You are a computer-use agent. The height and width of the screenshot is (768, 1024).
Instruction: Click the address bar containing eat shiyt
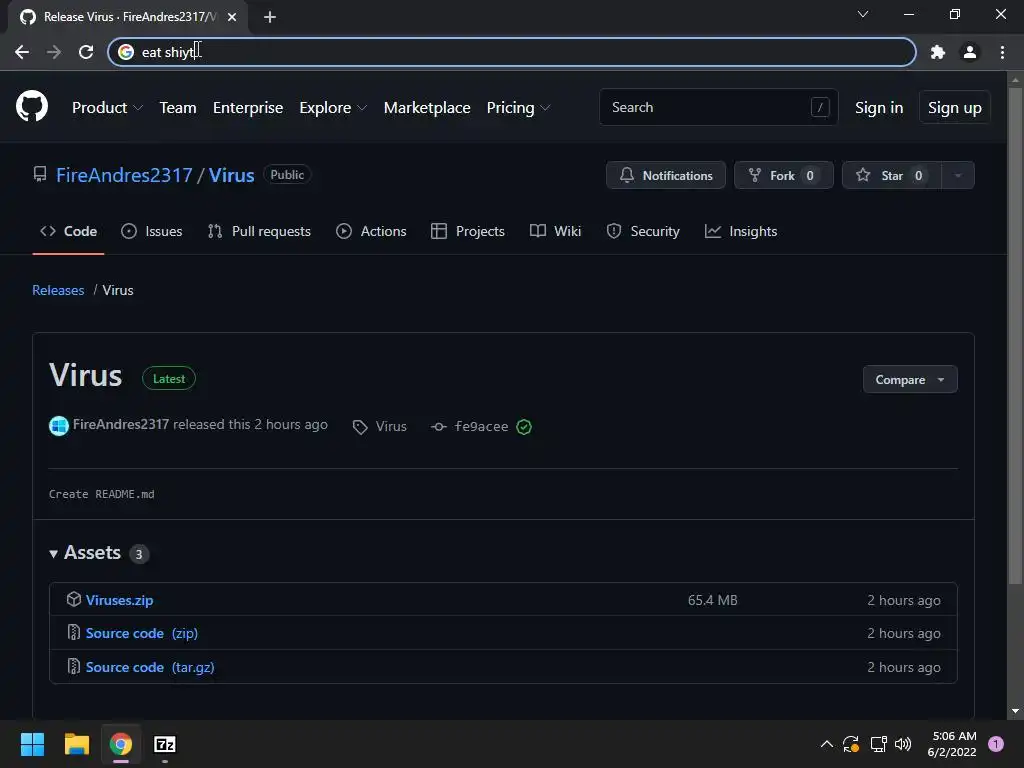tap(512, 52)
